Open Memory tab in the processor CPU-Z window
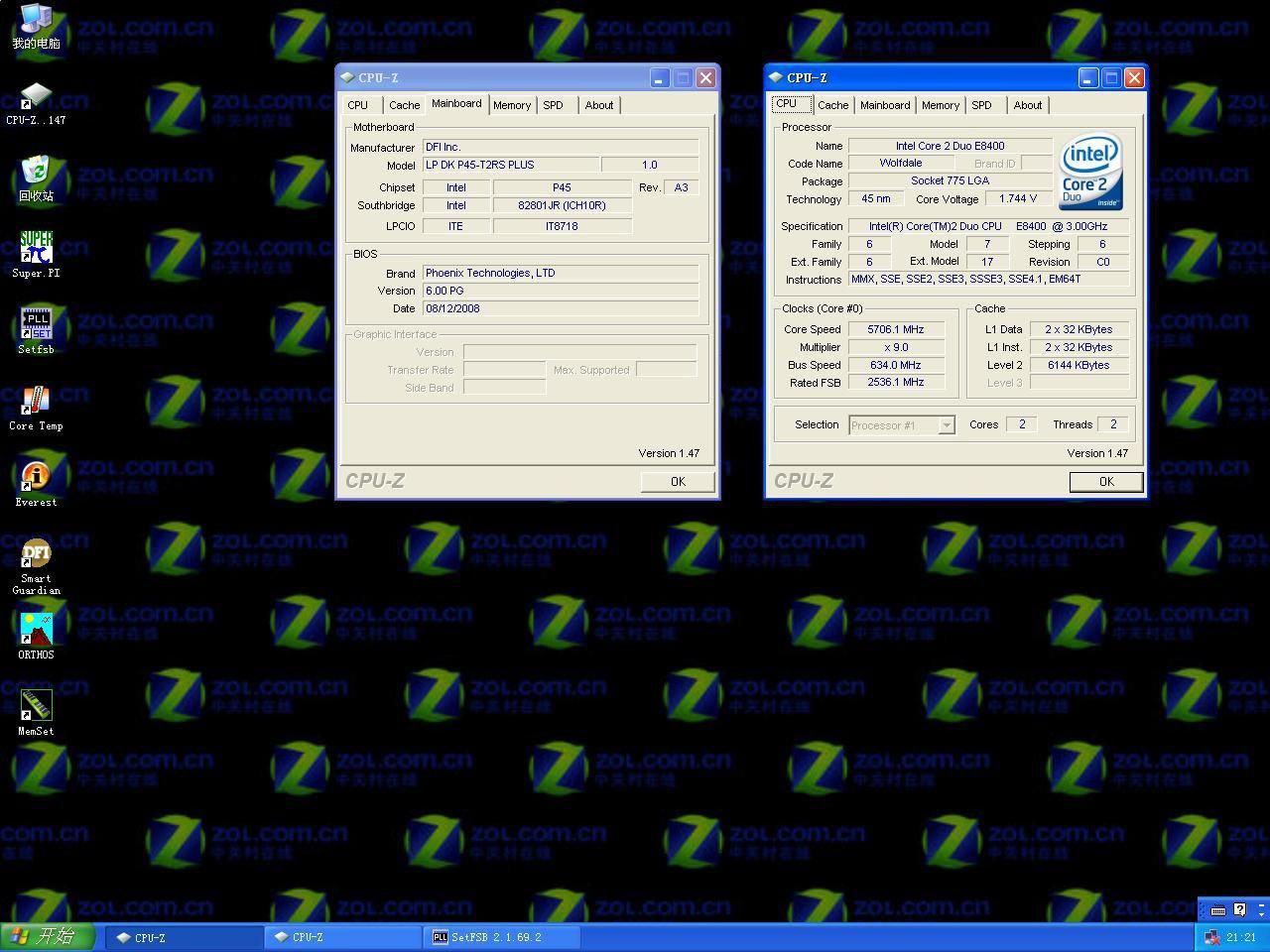Viewport: 1270px width, 952px height. click(941, 105)
